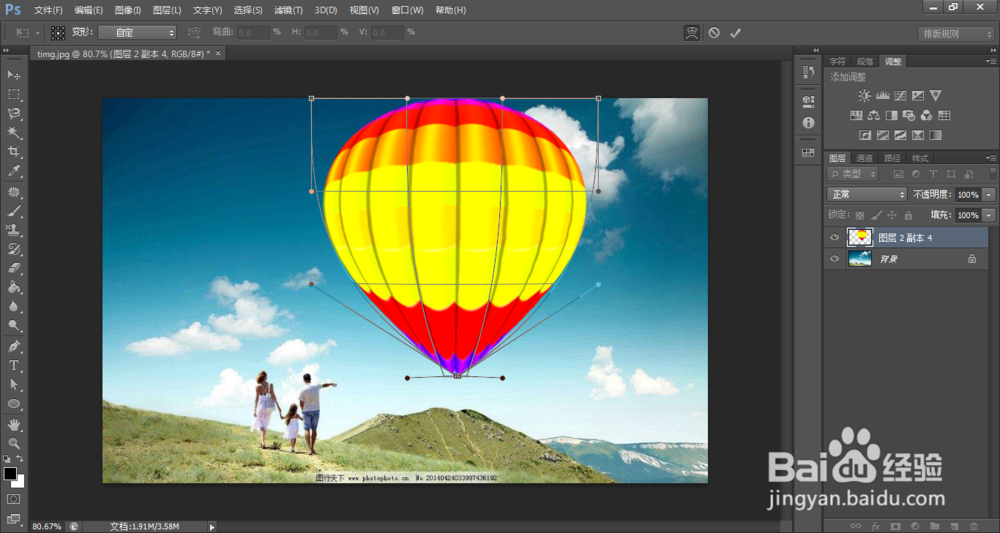Select the Healing Brush tool
Viewport: 1000px width, 533px height.
[14, 192]
